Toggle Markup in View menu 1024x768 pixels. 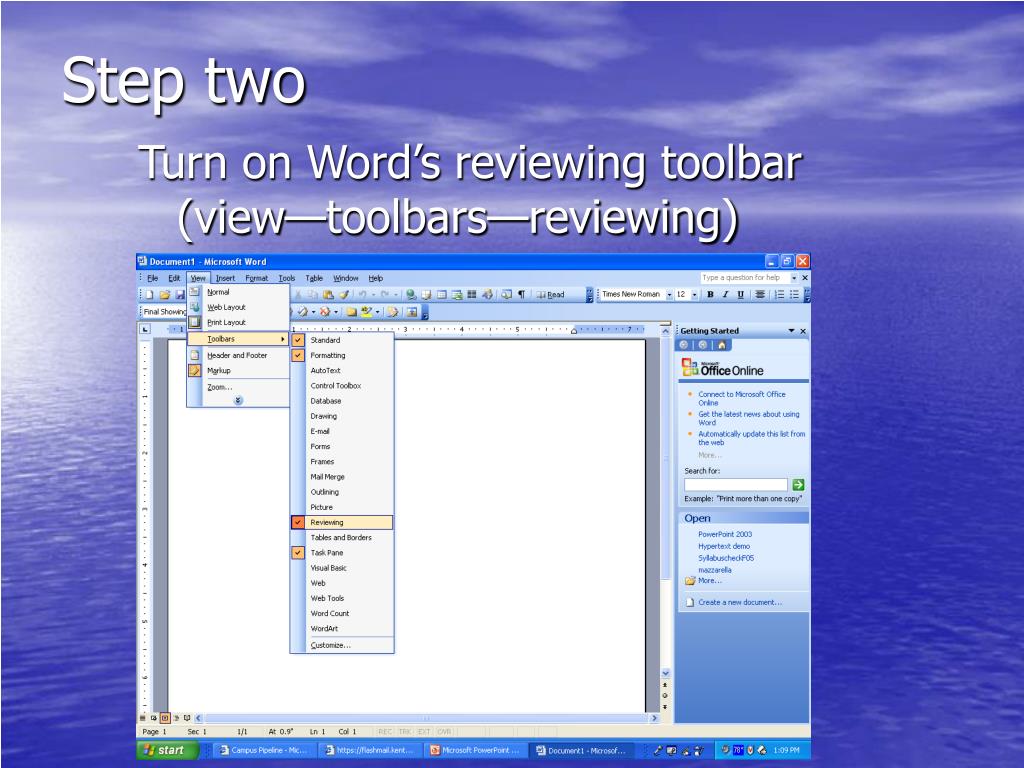coord(238,370)
